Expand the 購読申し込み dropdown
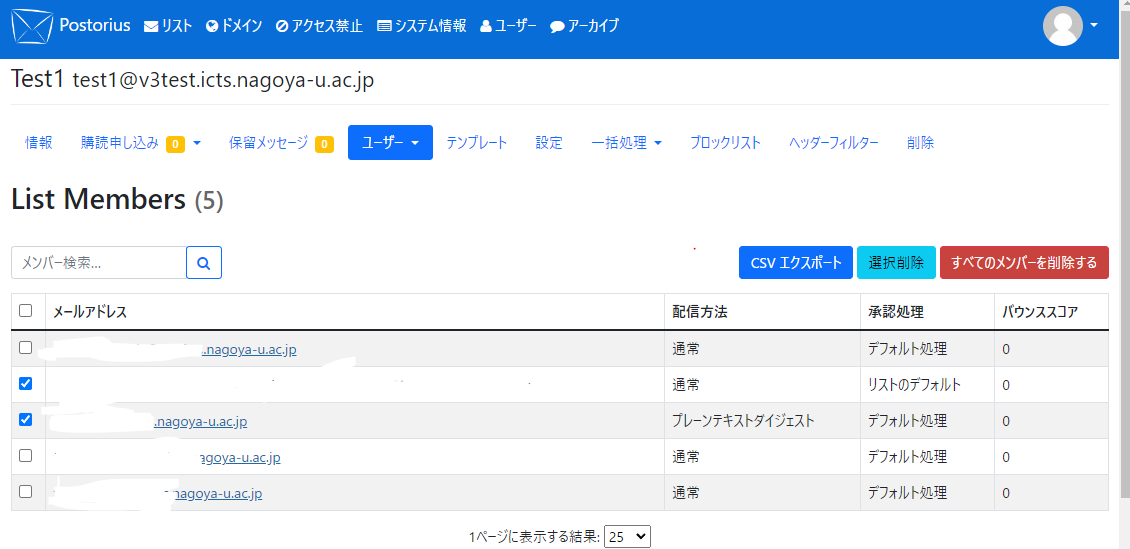 click(x=141, y=143)
